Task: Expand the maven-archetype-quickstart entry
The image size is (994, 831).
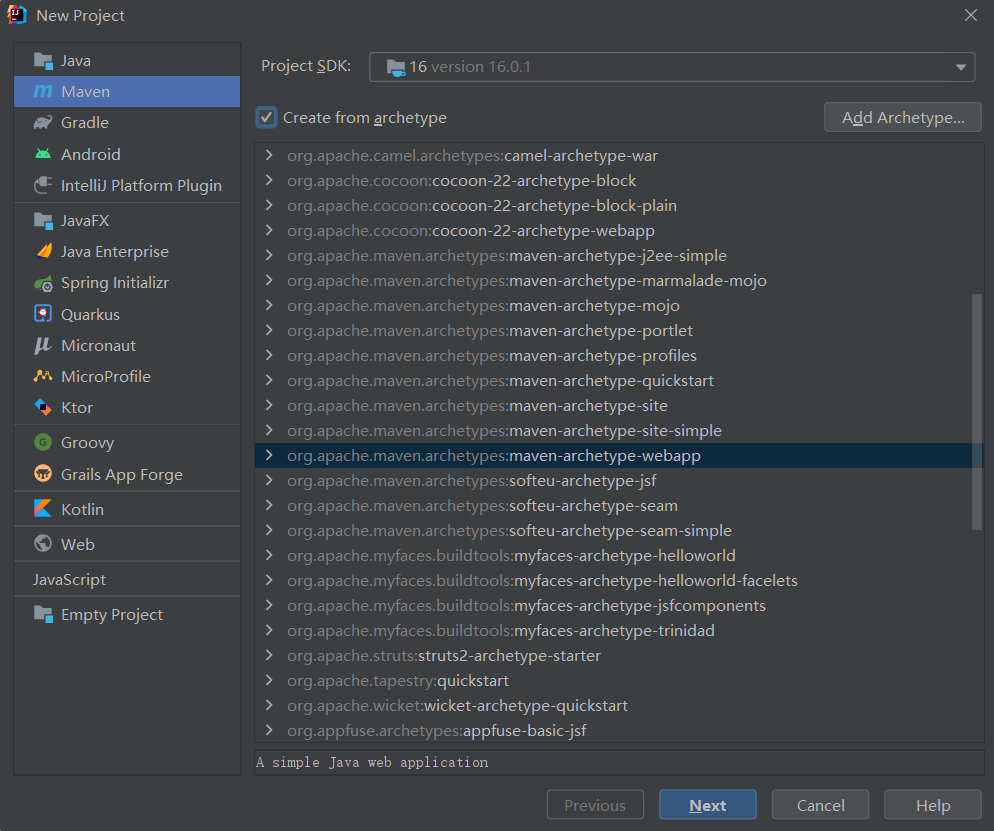Action: point(268,381)
